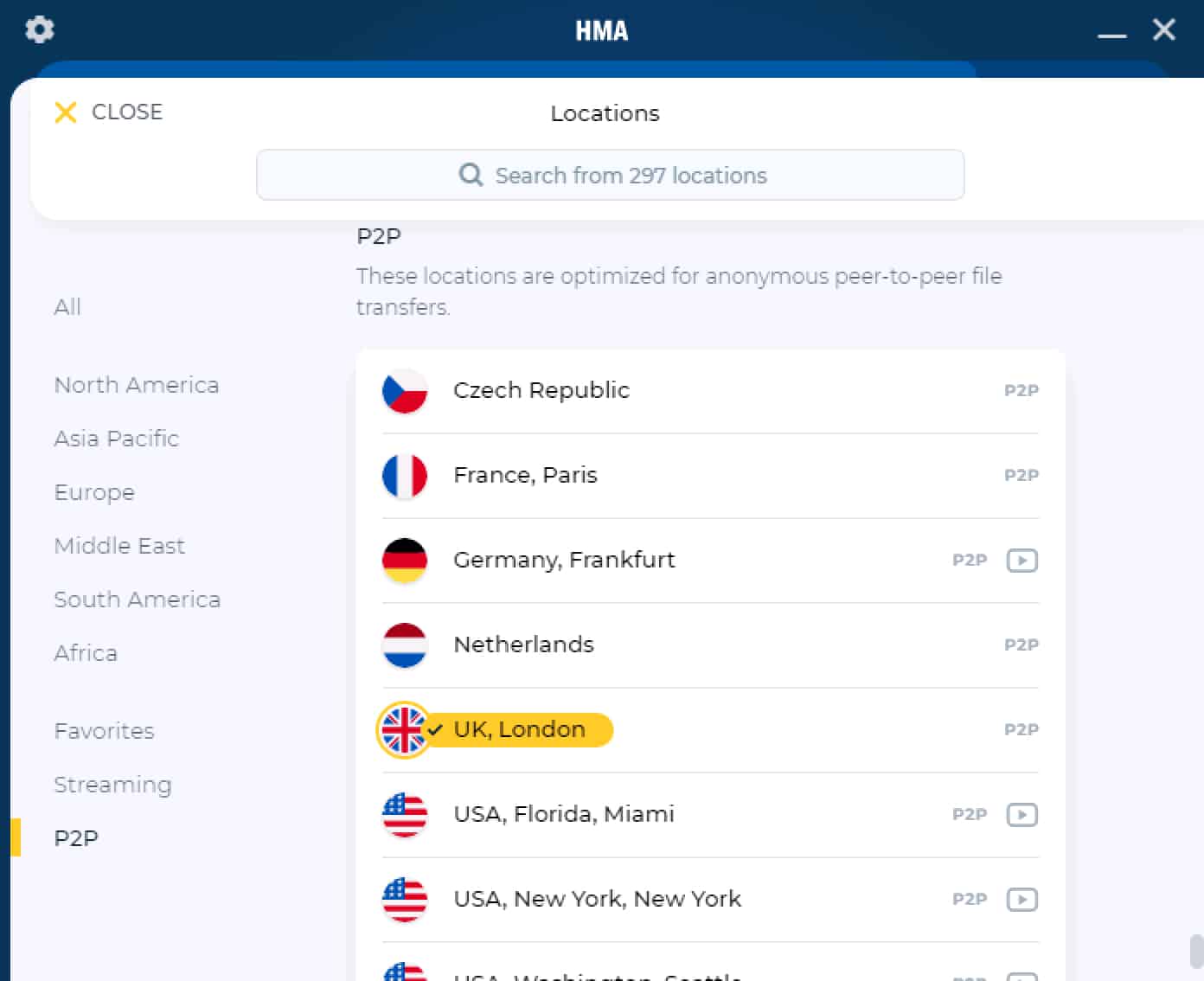Show the Favorites locations list
The width and height of the screenshot is (1204, 981).
(104, 731)
